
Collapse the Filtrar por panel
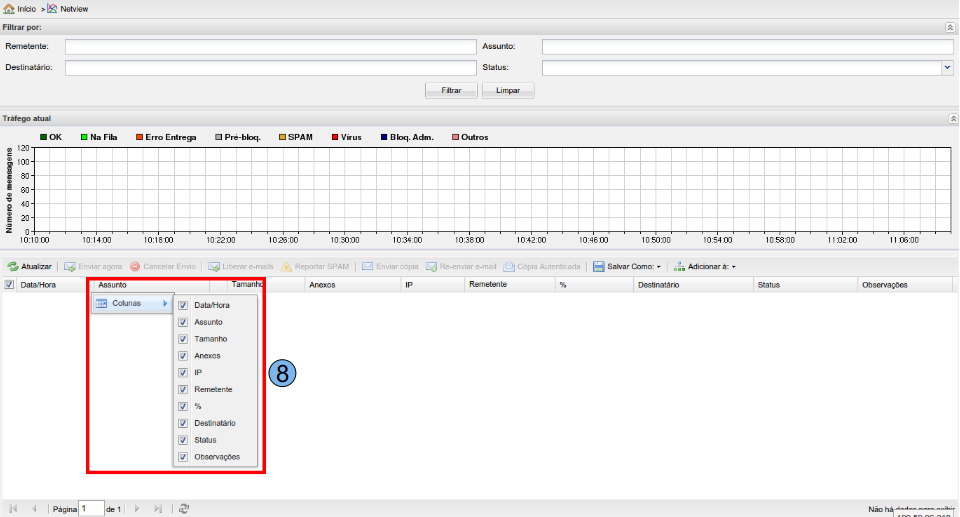point(950,28)
